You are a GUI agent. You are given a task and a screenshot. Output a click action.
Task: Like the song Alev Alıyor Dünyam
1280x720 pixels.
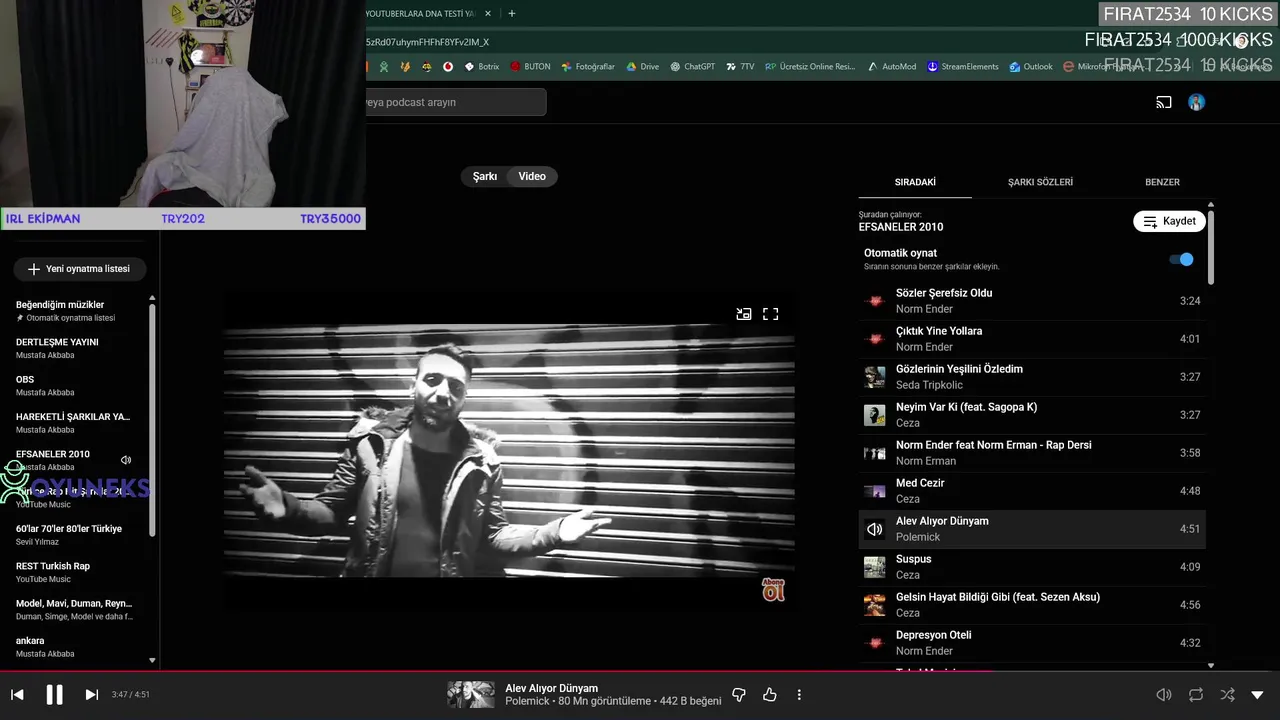770,694
